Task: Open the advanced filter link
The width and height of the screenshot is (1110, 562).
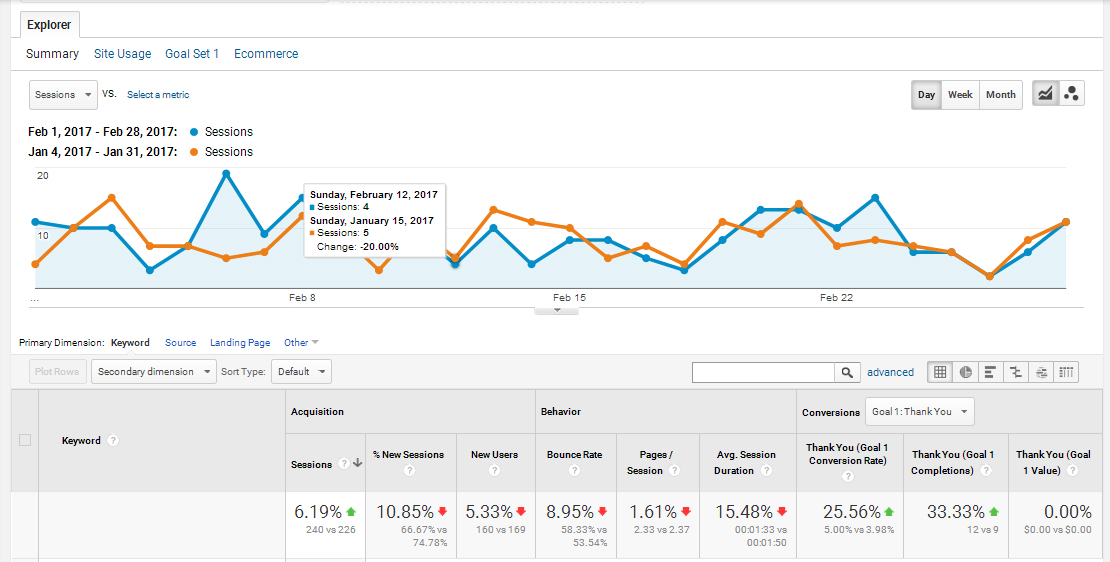Action: (891, 372)
